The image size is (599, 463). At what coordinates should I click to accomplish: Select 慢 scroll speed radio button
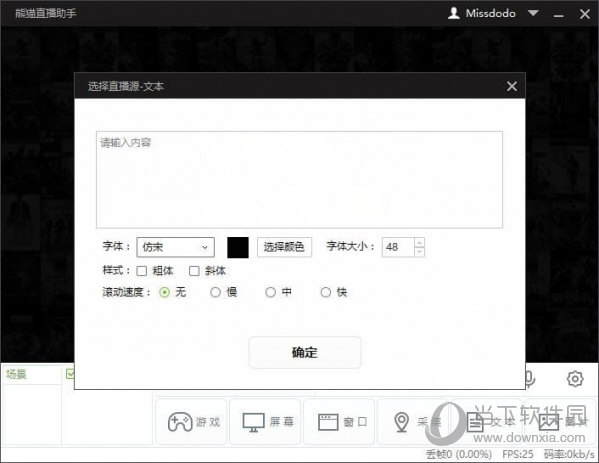click(215, 292)
